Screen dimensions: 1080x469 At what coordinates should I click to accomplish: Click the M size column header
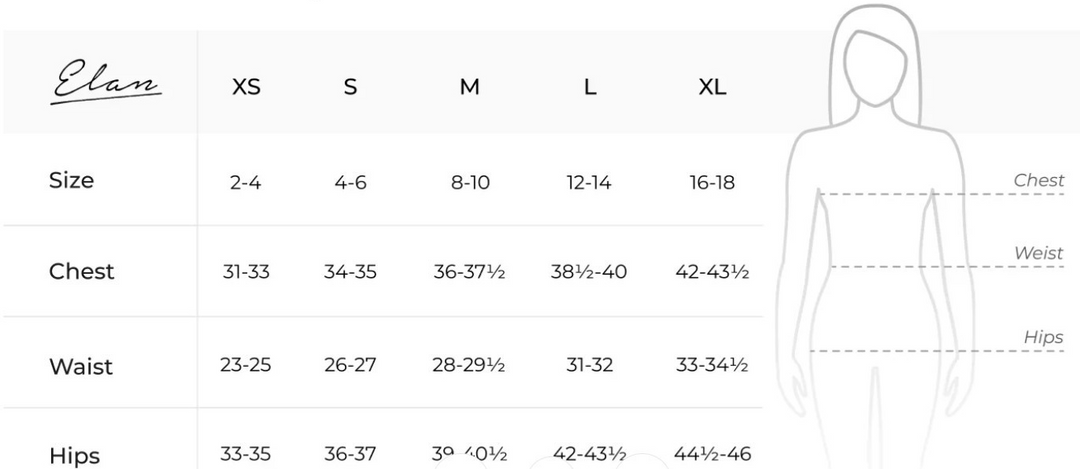click(x=470, y=87)
